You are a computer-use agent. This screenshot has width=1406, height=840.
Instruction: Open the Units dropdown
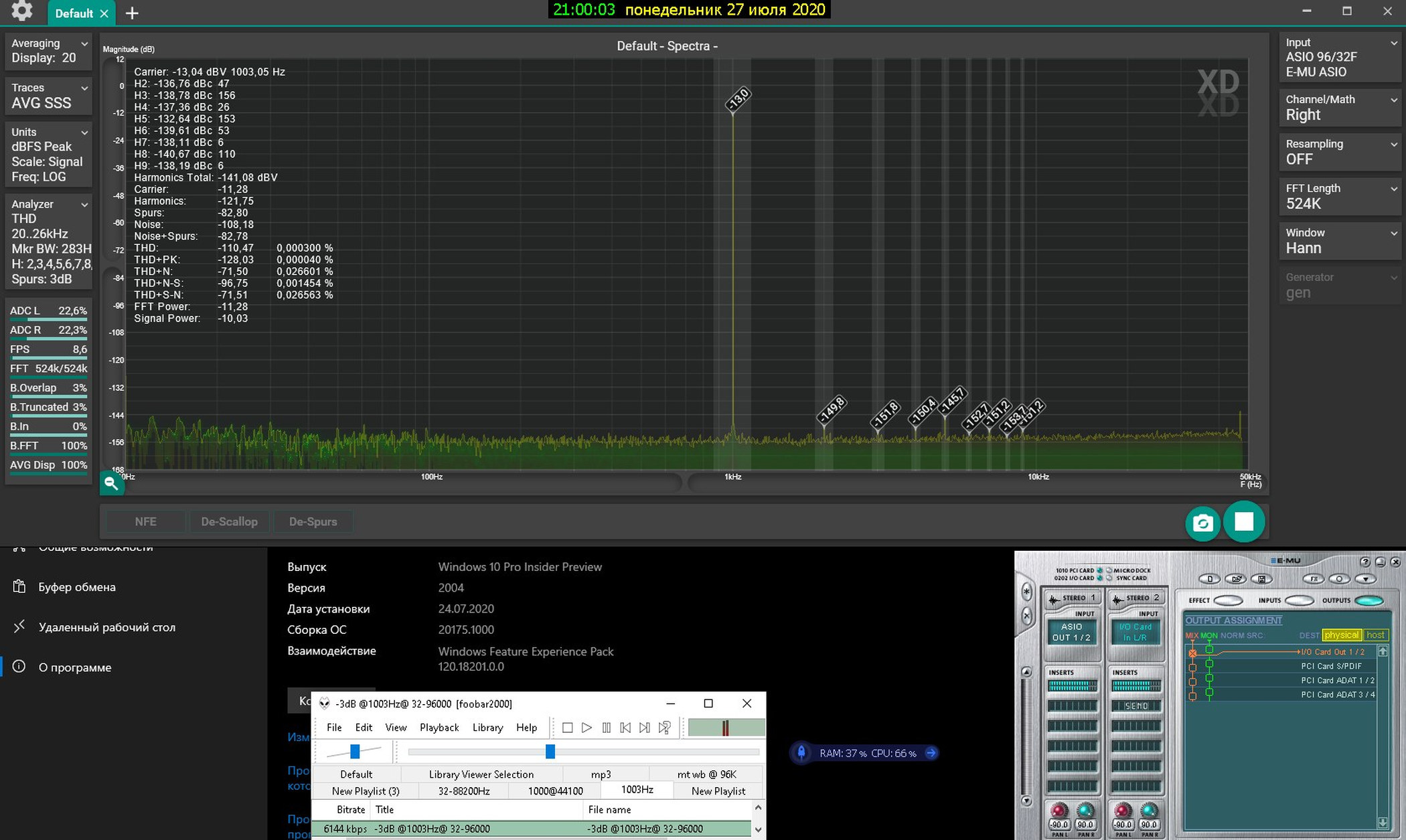tap(48, 155)
